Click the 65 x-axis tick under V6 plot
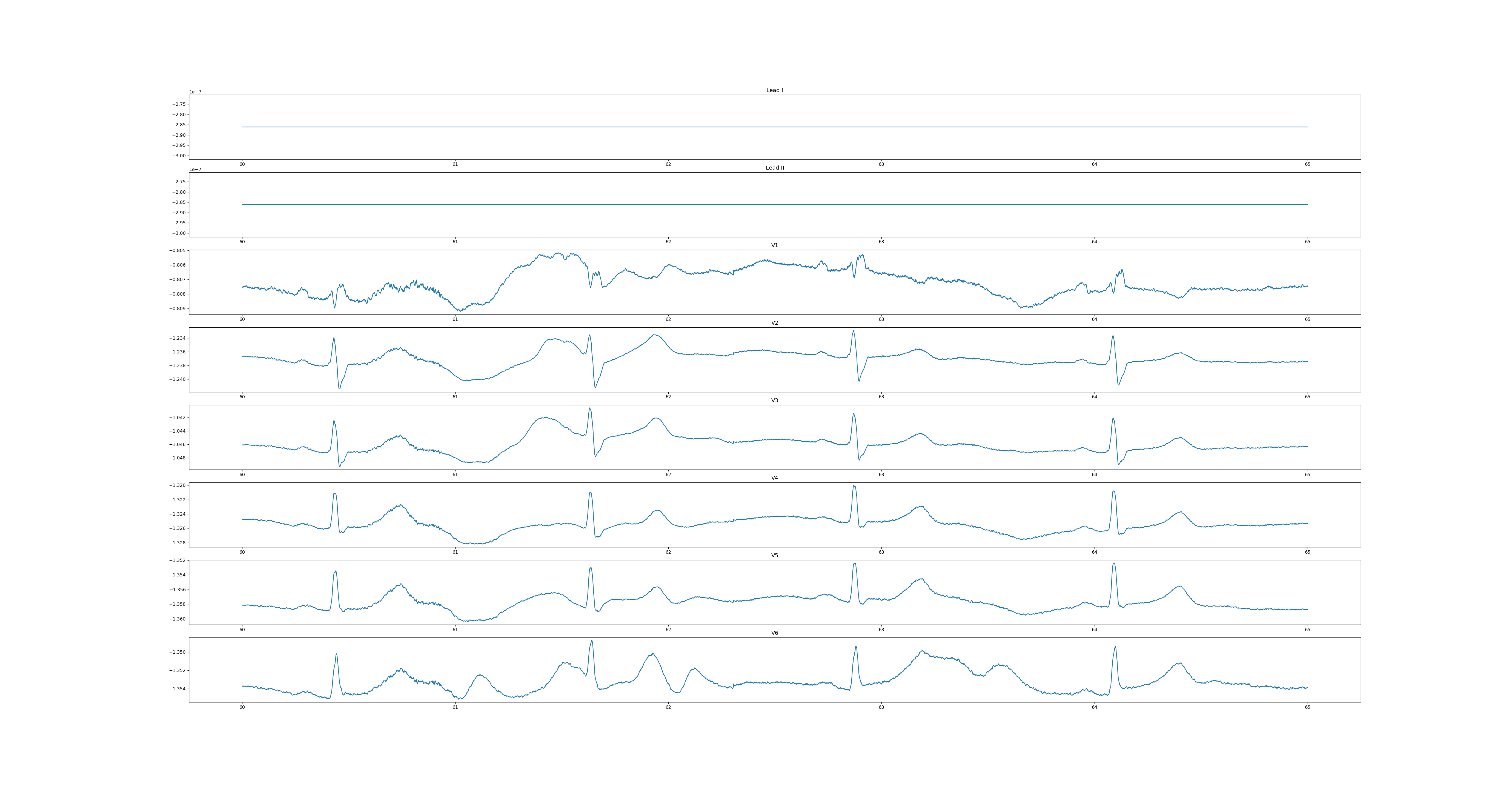This screenshot has height=789, width=1512. (x=1307, y=707)
